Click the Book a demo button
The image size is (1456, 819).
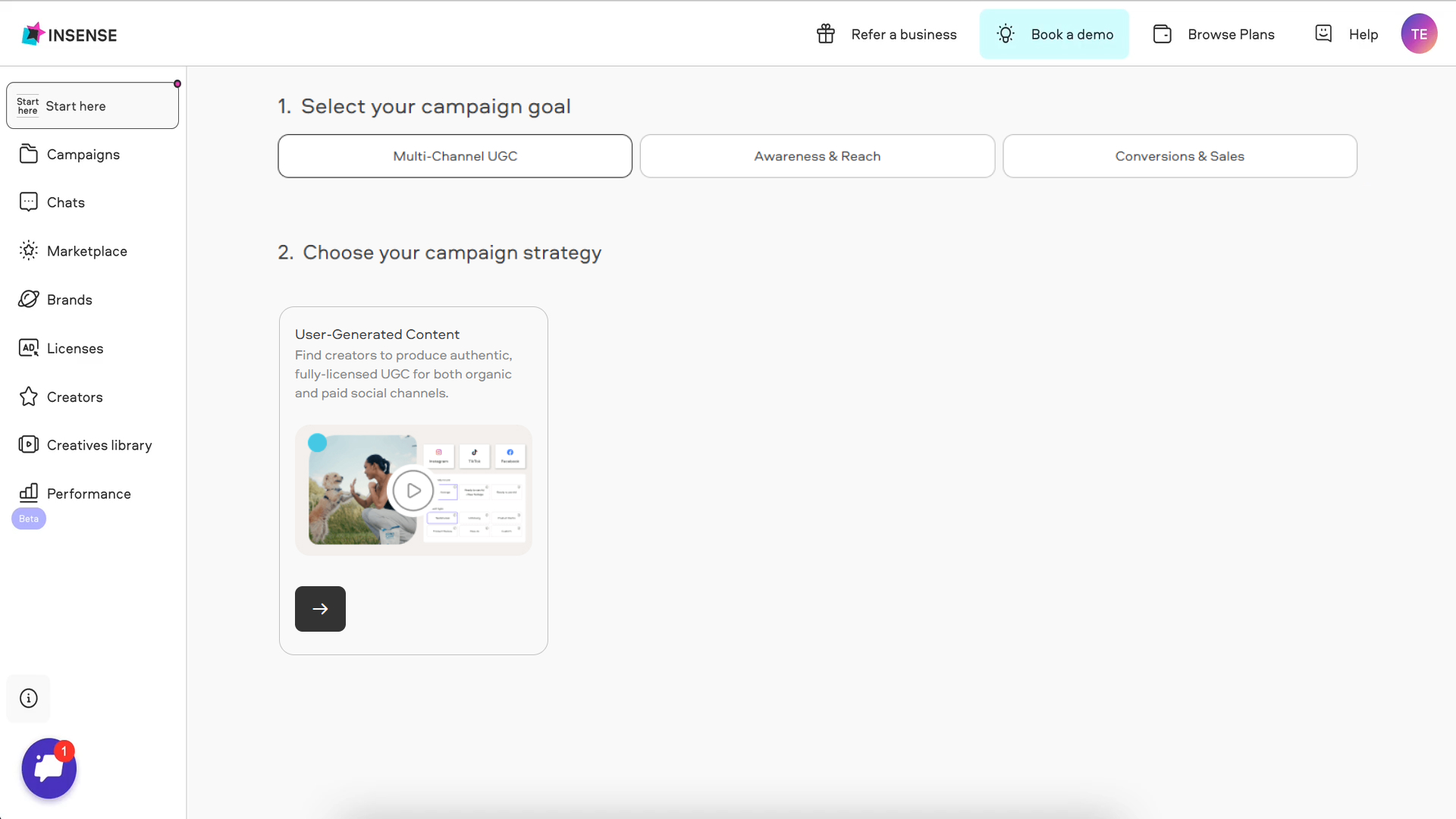(x=1054, y=34)
